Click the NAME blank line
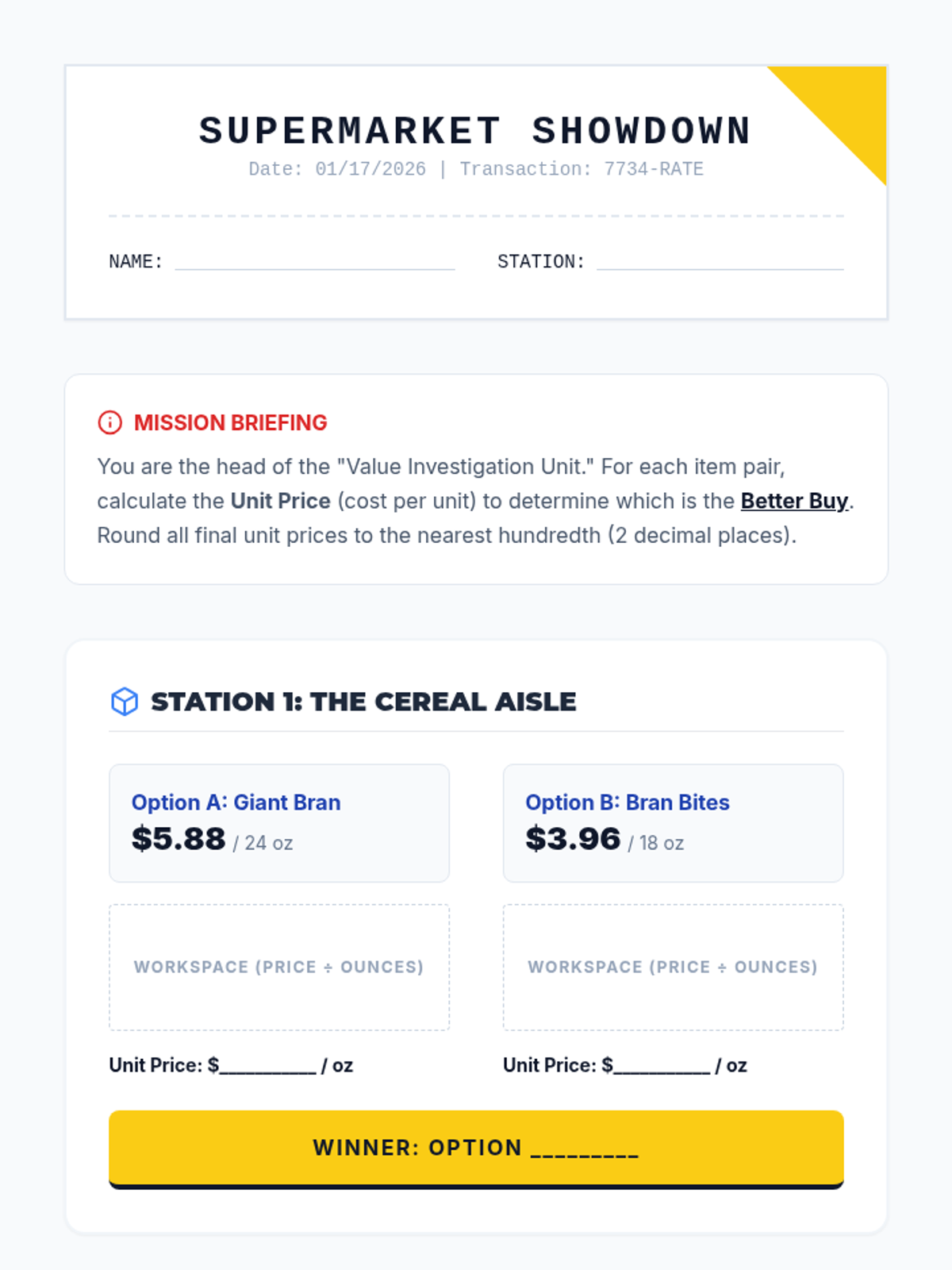952x1270 pixels. coord(315,261)
